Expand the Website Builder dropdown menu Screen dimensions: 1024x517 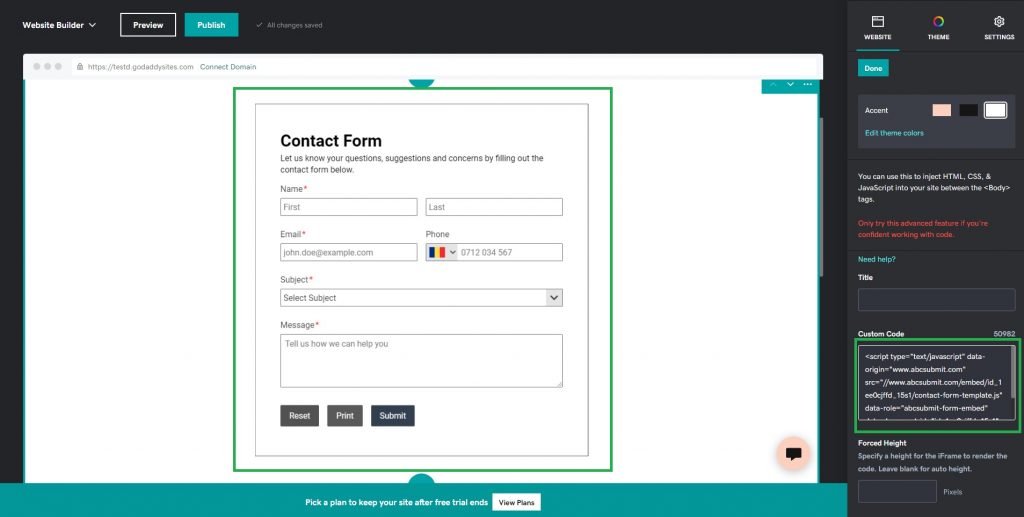[x=60, y=25]
